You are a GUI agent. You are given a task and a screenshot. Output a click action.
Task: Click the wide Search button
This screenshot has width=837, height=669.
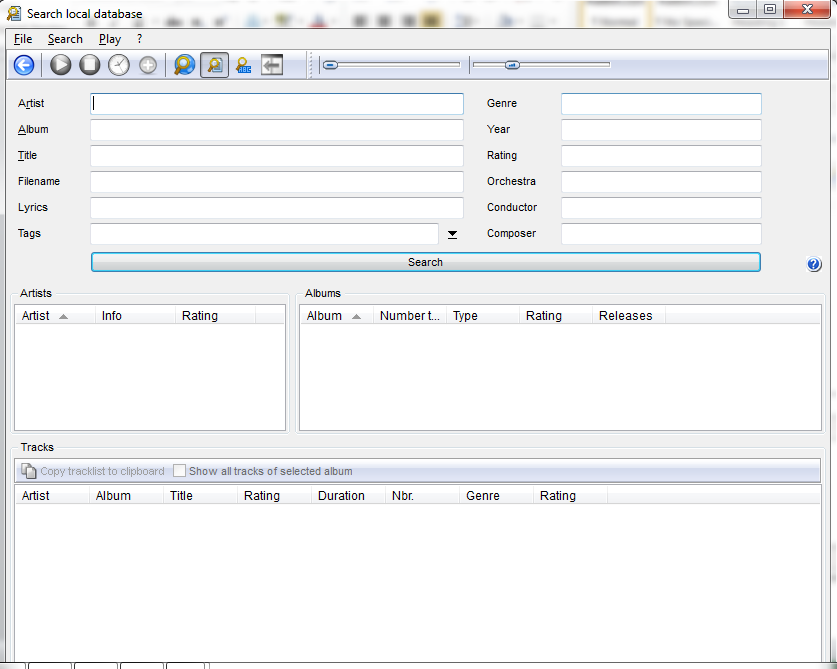pos(425,262)
